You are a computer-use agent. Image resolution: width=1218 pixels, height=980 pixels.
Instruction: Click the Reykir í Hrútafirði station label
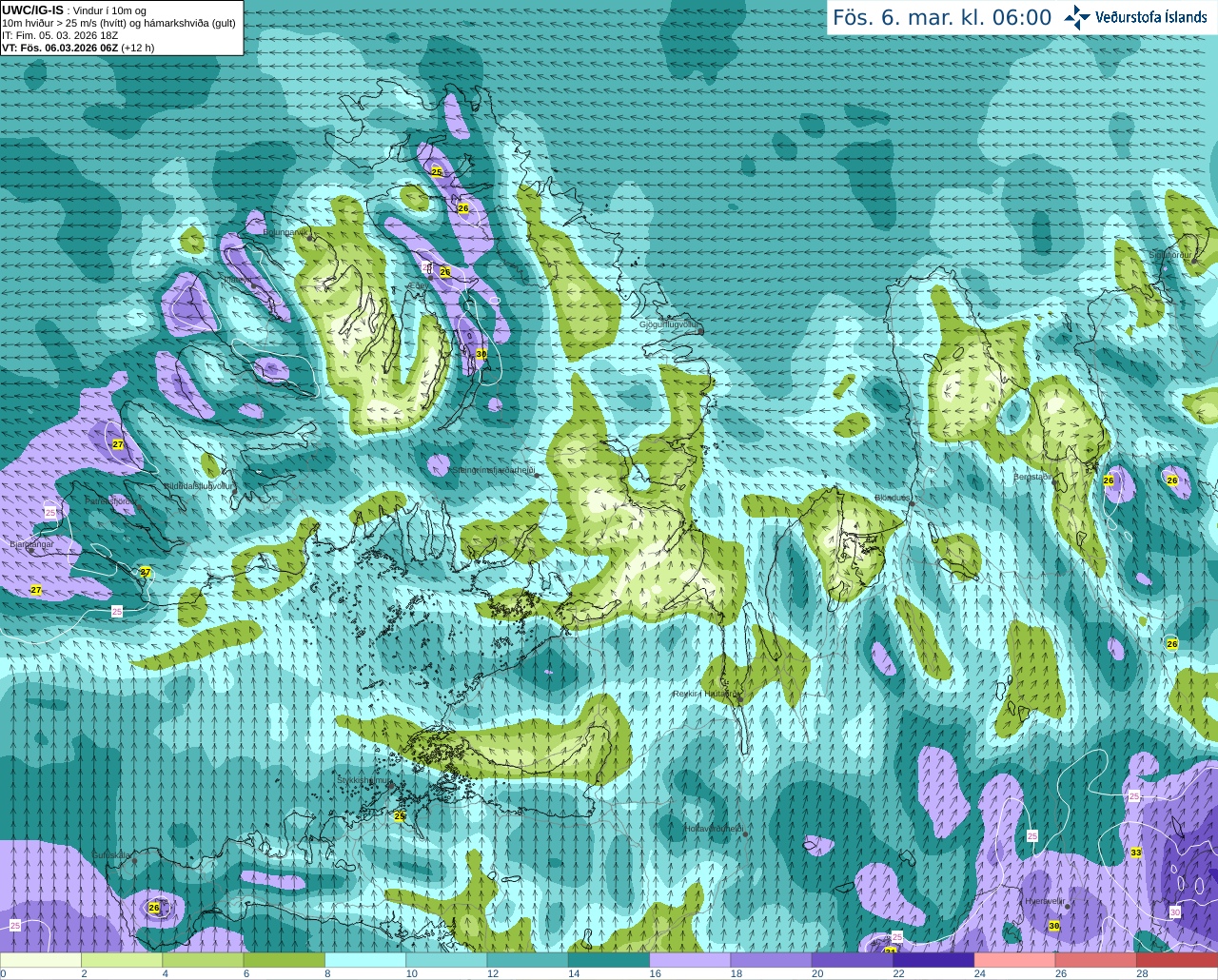705,694
